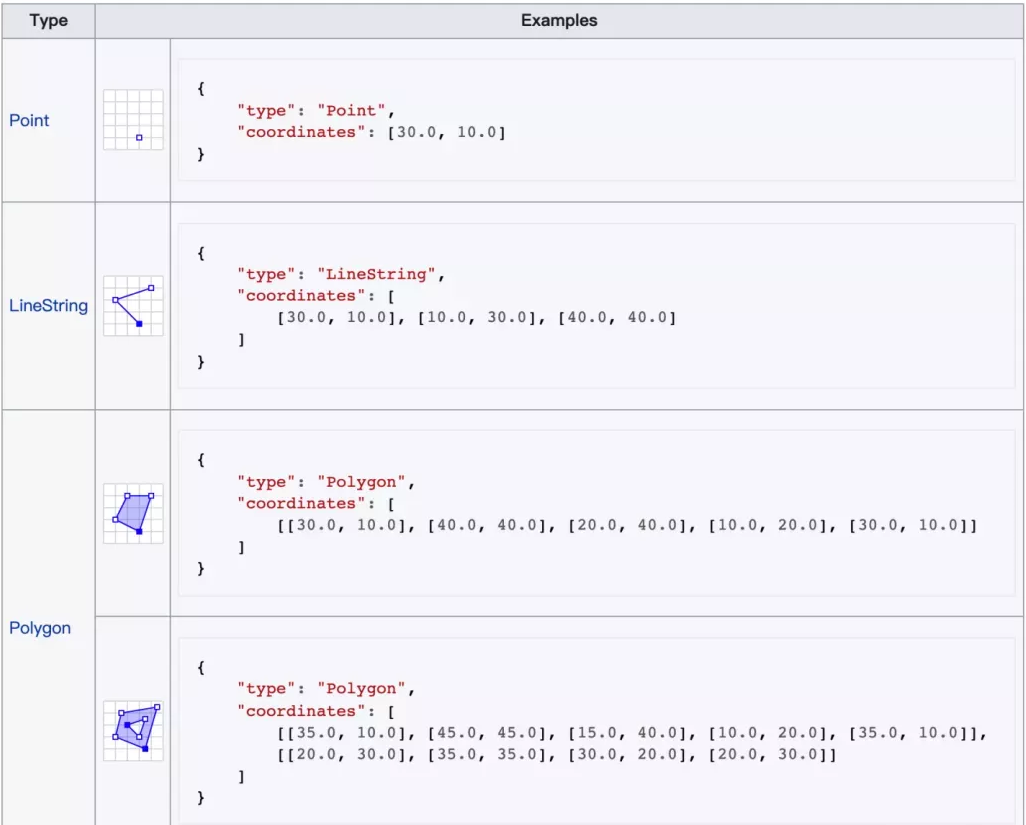
Task: Click the "type": "LineString" code line
Action: point(341,274)
